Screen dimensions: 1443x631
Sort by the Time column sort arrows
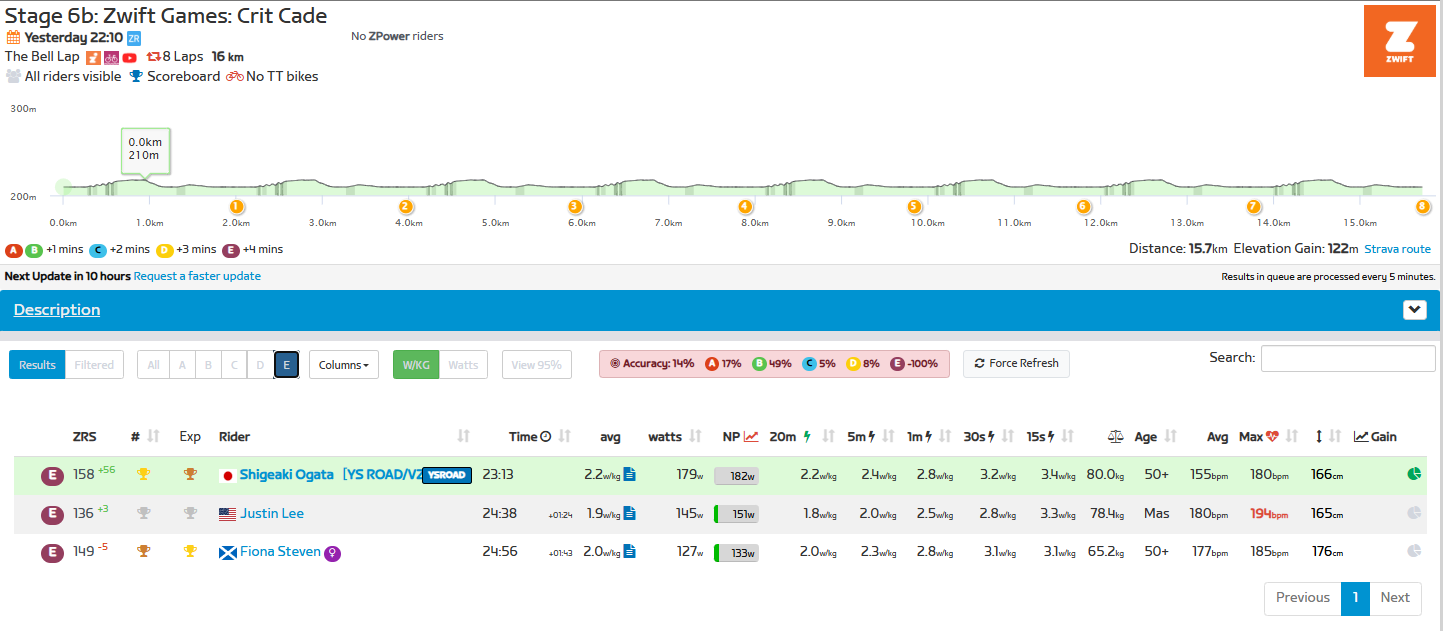[x=565, y=436]
